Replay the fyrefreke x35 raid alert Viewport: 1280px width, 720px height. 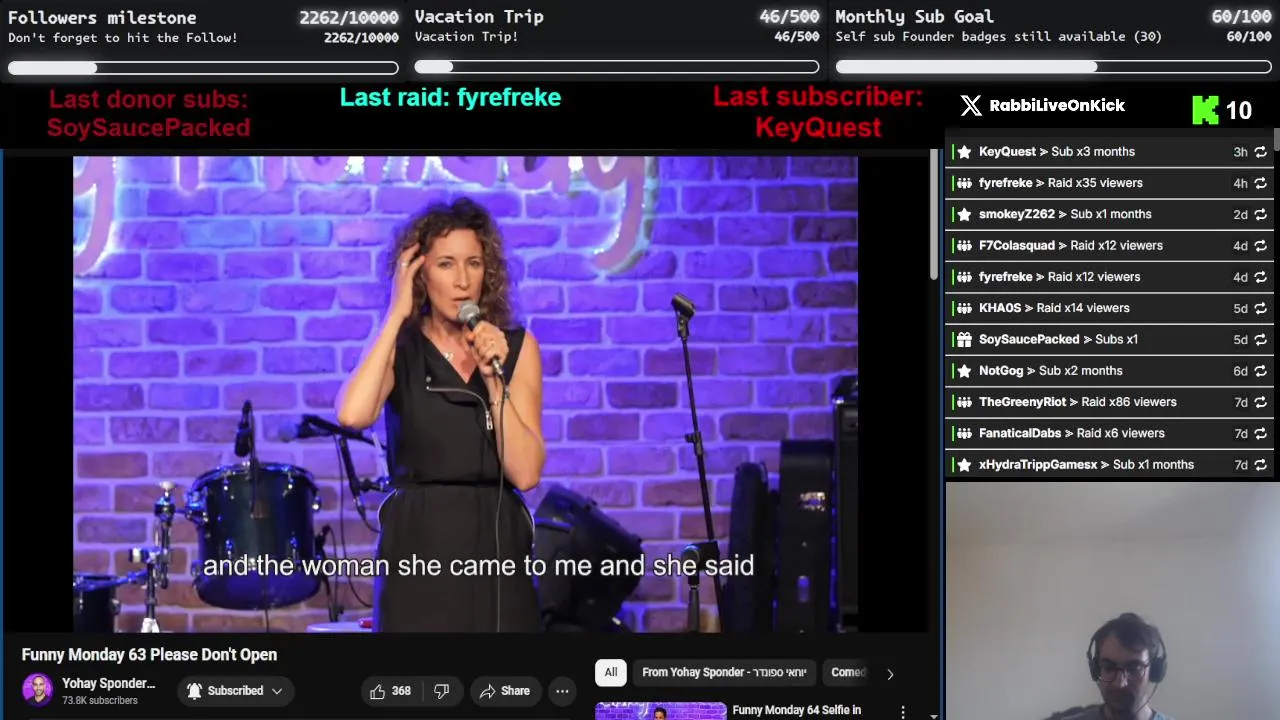(1260, 183)
